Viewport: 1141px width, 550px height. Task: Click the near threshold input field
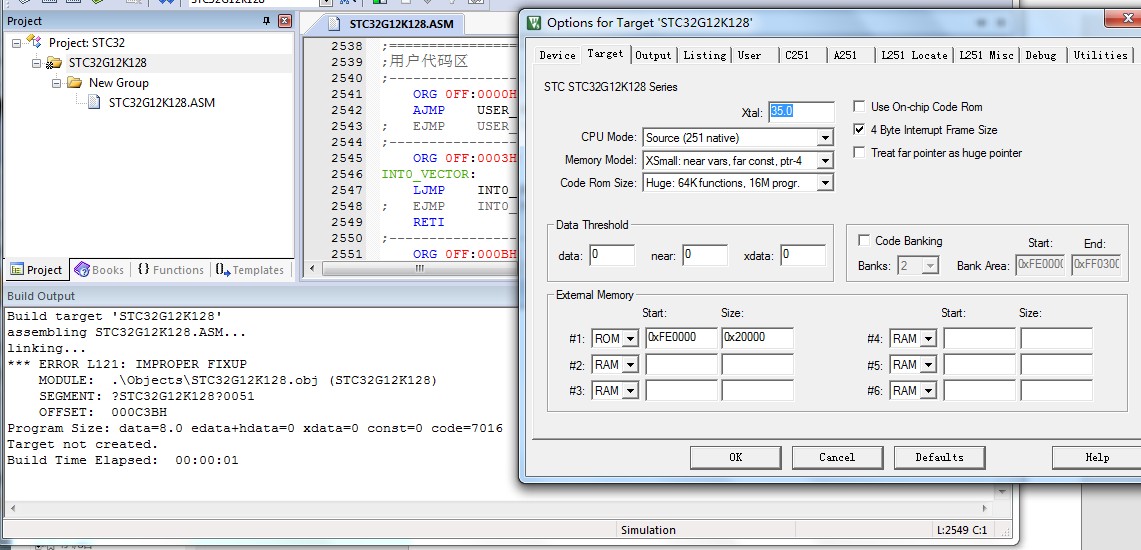point(705,255)
